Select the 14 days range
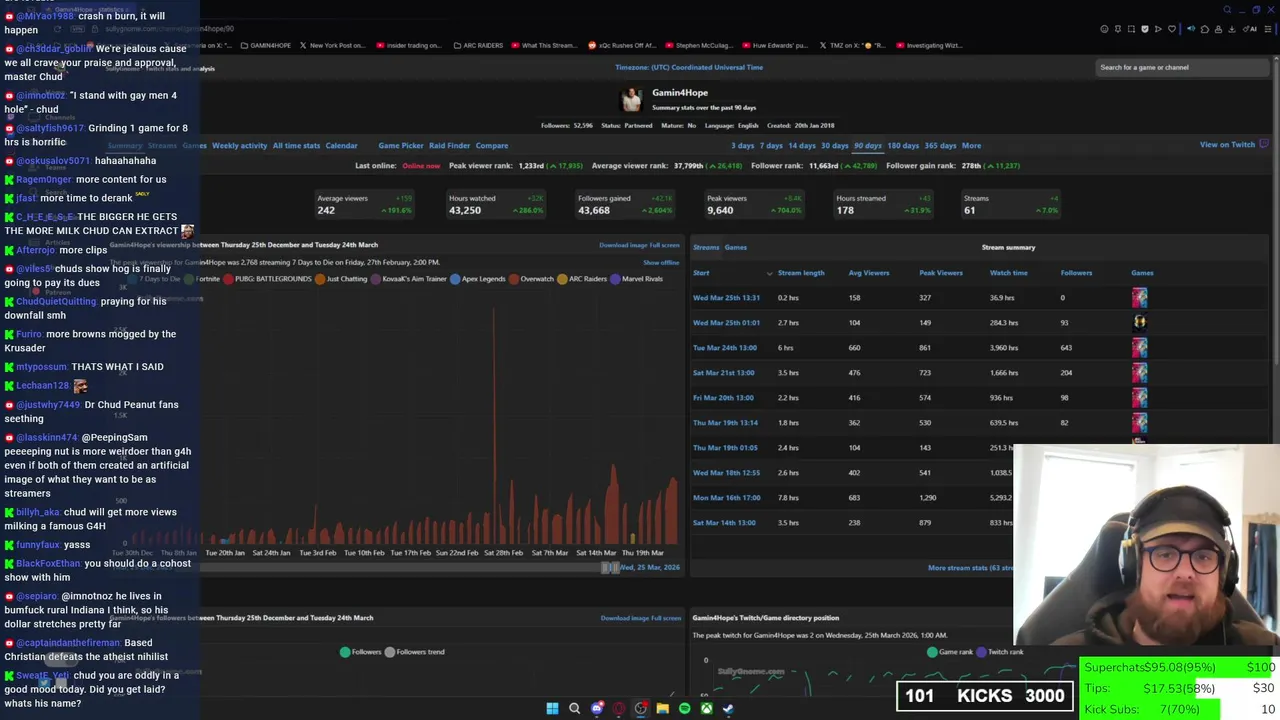The image size is (1280, 720). tap(802, 145)
